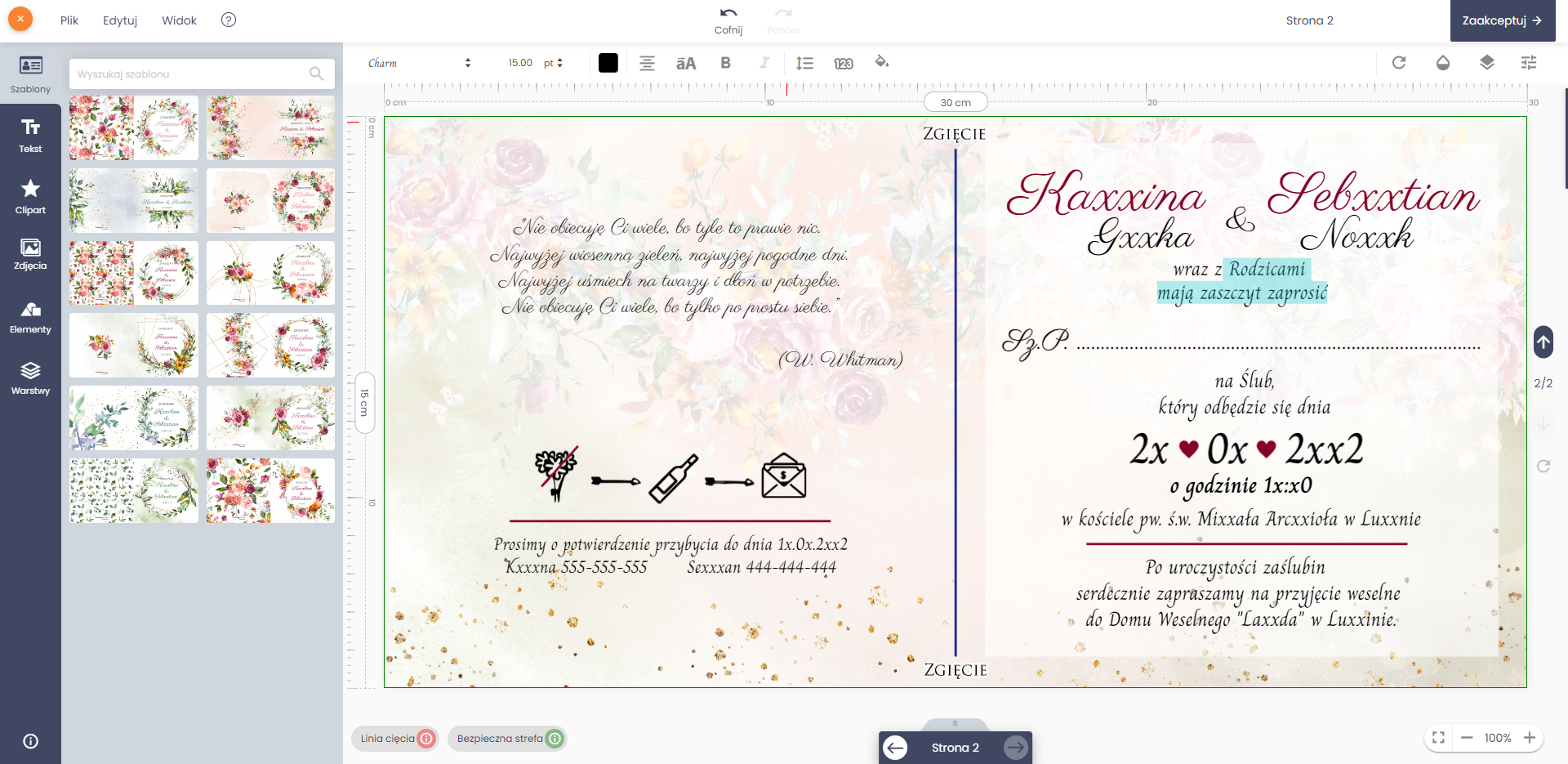Open the Clipart panel

pyautogui.click(x=30, y=197)
